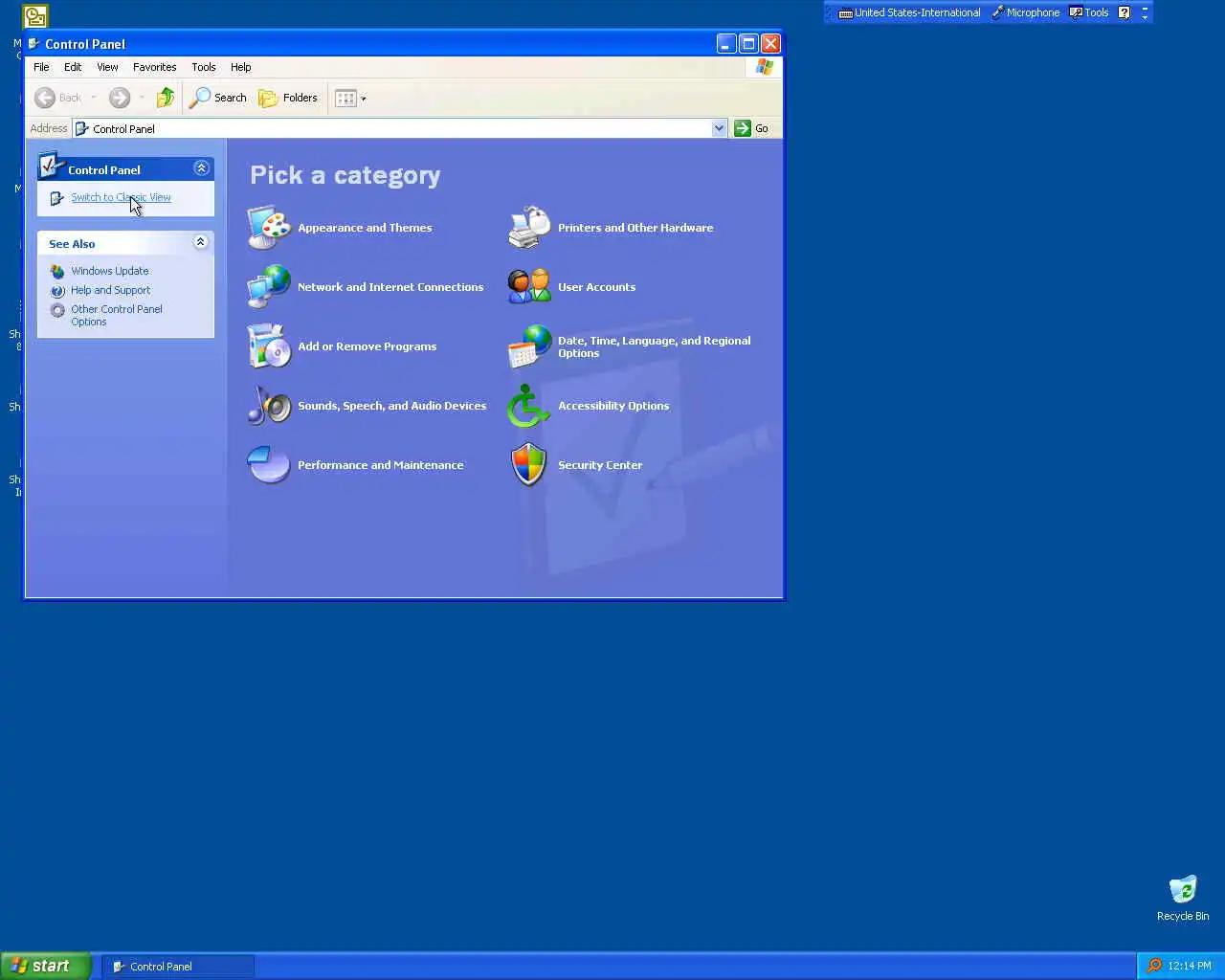Click the Accessibility Options text link
Screen dimensions: 1225x980
[x=613, y=406]
